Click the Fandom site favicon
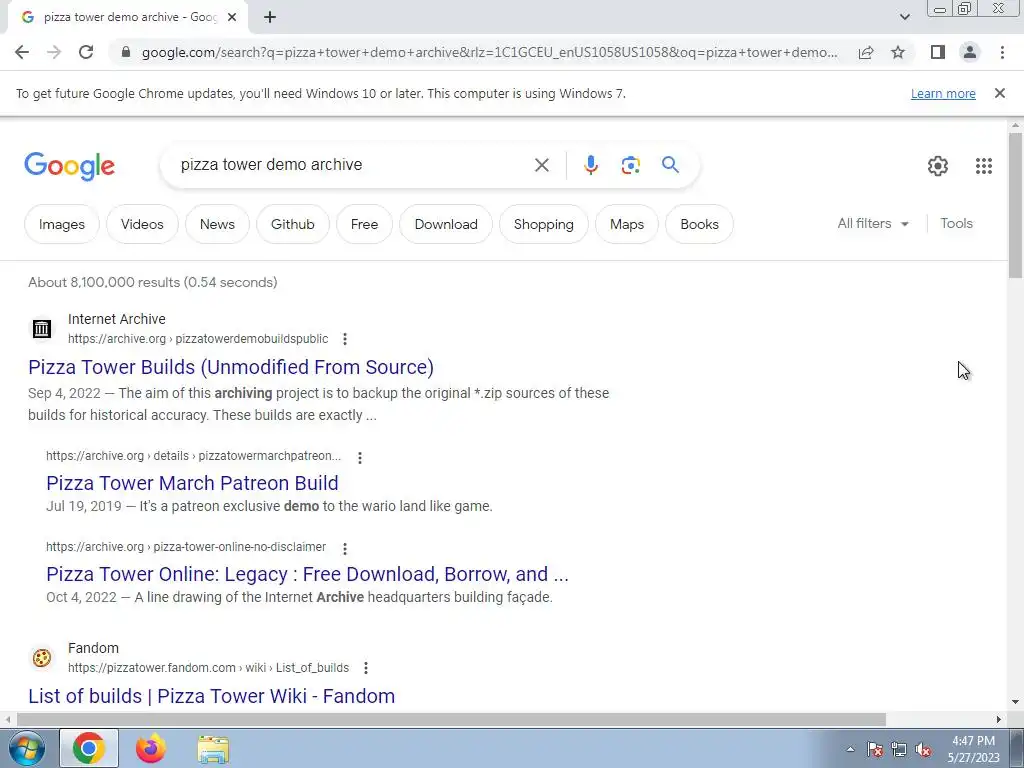This screenshot has width=1024, height=768. click(x=42, y=658)
